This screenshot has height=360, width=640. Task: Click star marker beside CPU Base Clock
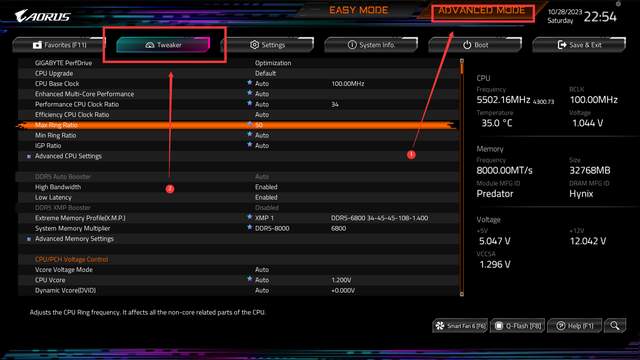pyautogui.click(x=249, y=82)
